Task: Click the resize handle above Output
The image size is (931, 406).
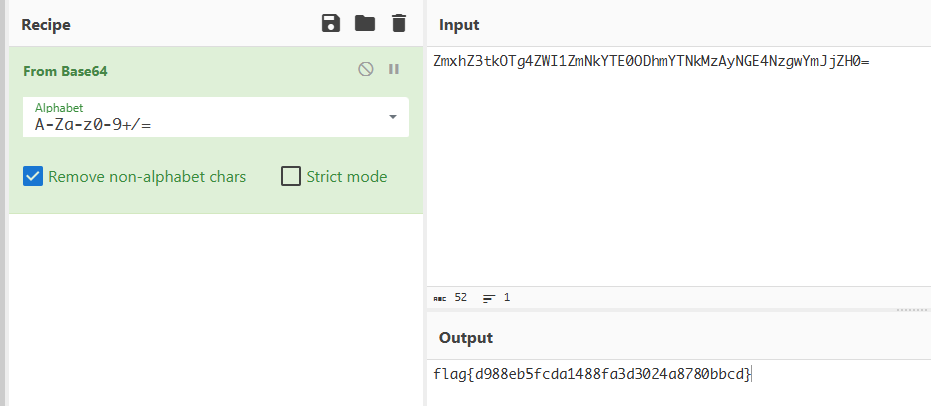Action: tap(913, 310)
